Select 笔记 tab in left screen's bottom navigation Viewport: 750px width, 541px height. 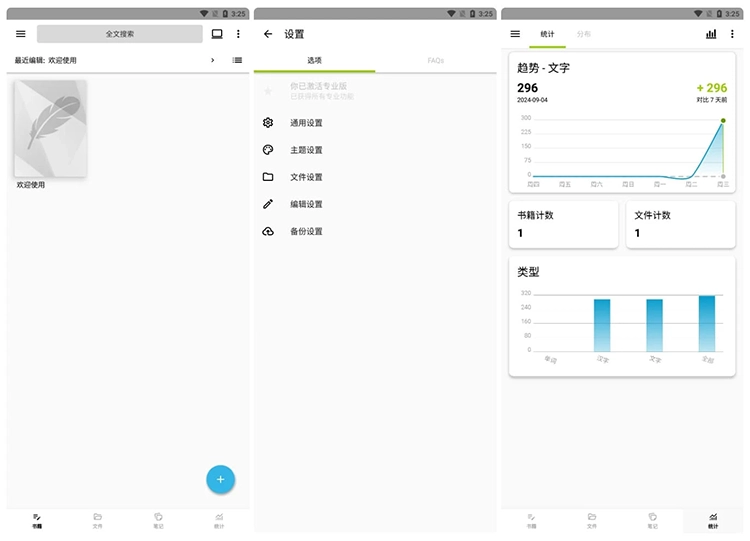coord(158,520)
